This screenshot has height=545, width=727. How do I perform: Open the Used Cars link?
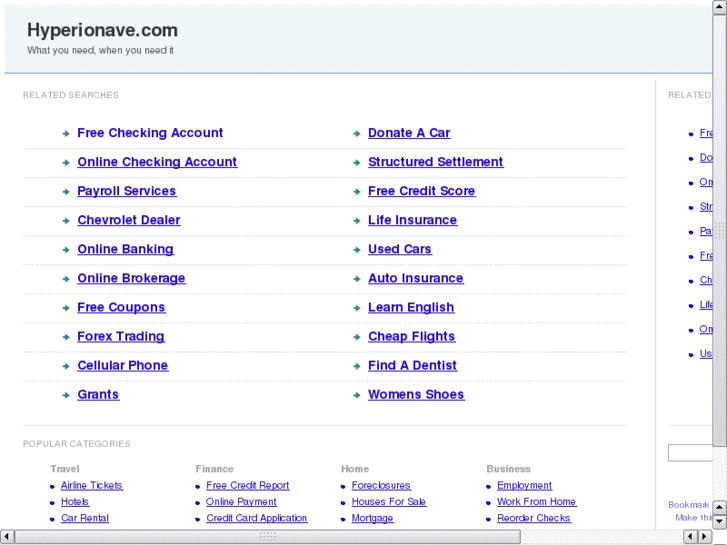click(x=400, y=250)
